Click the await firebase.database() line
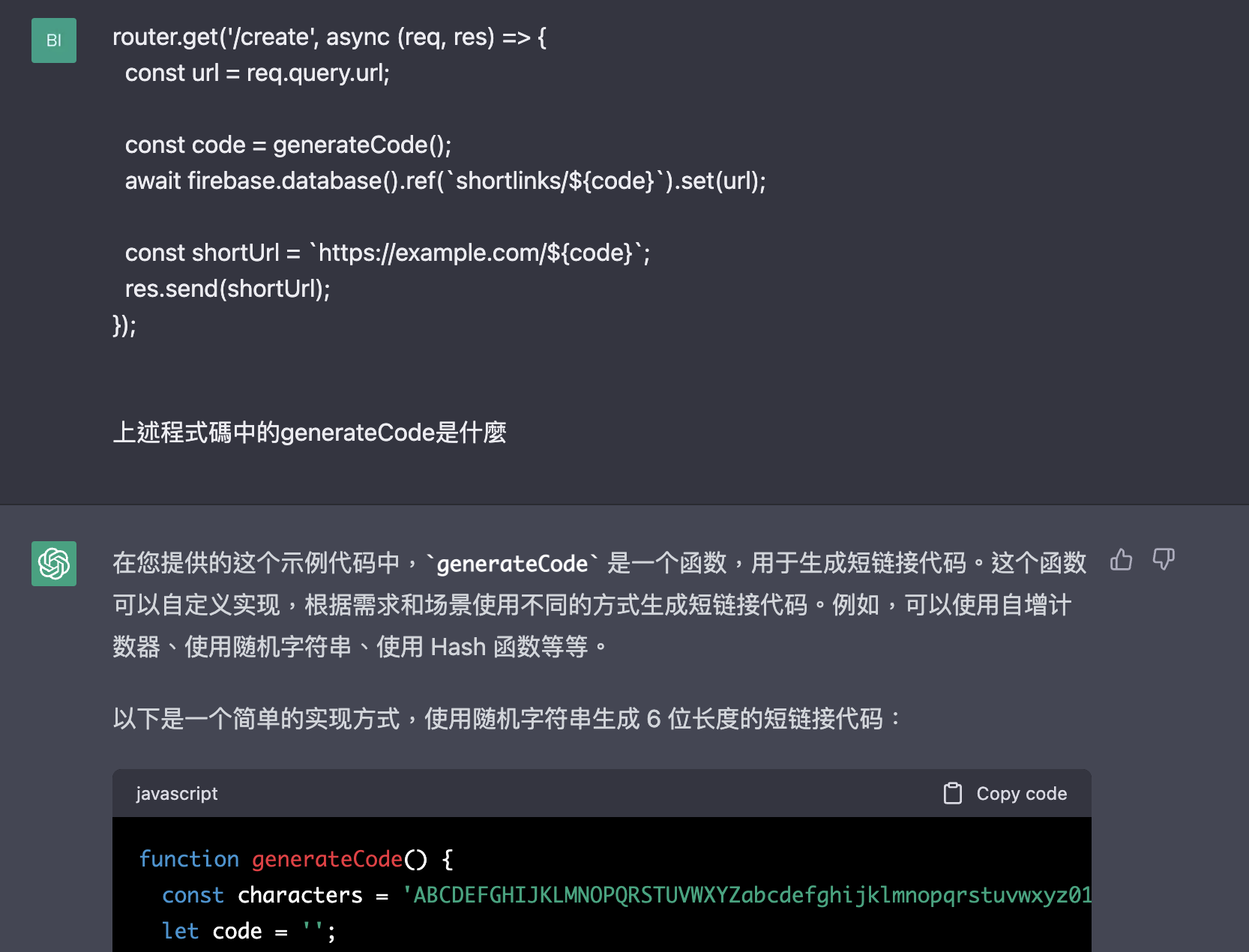 pos(445,181)
